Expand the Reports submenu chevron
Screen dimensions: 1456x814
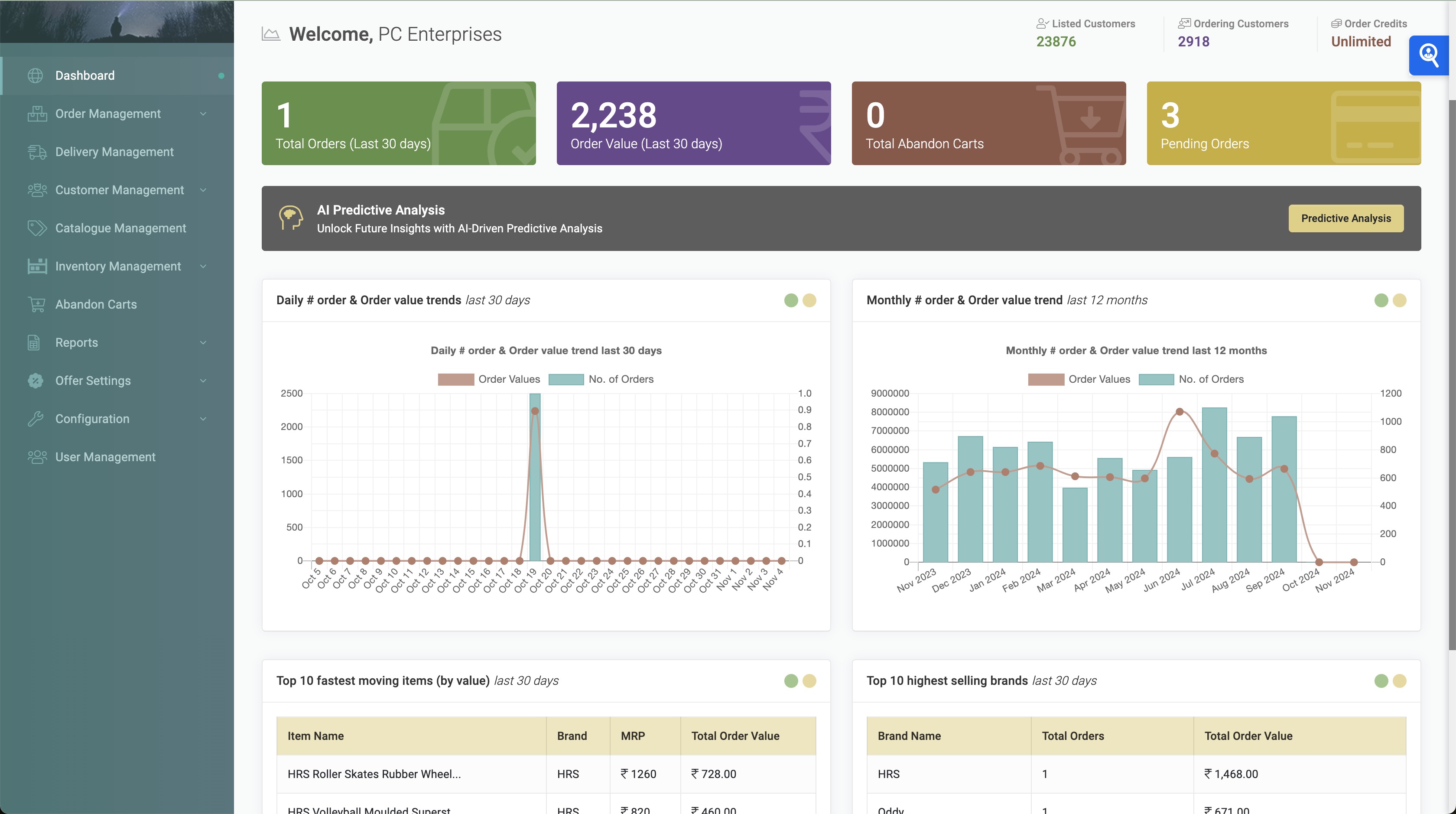point(203,342)
